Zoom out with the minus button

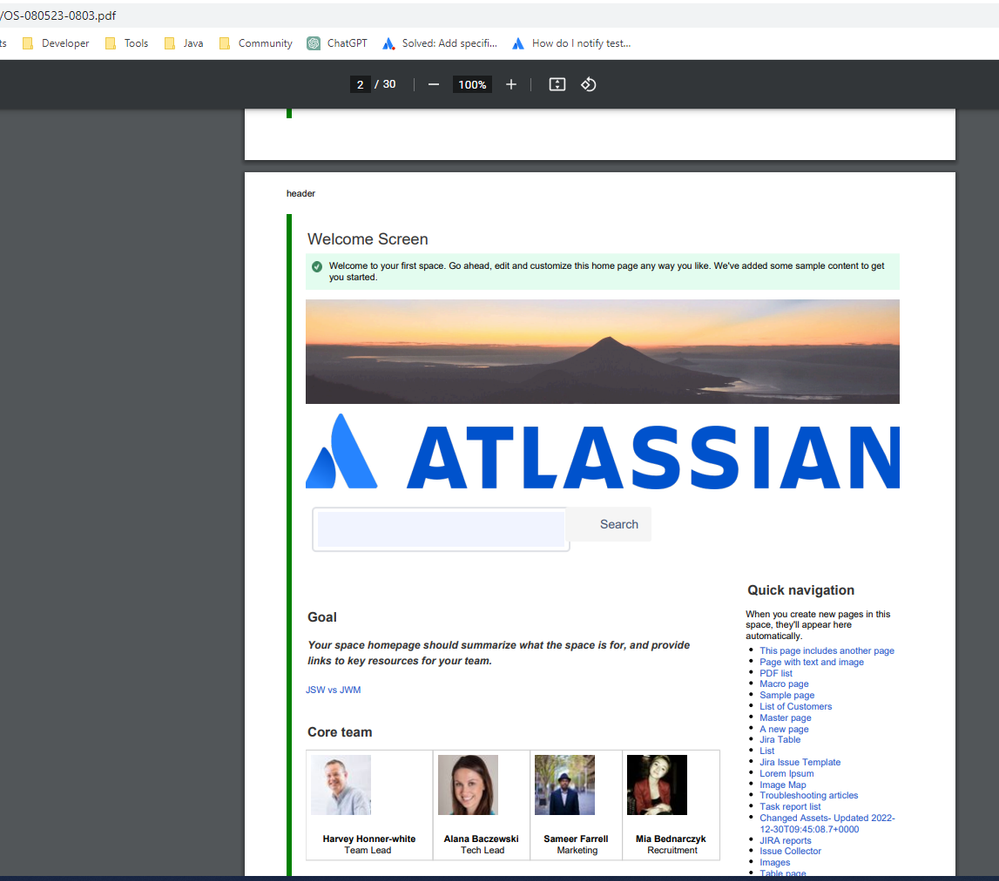click(x=433, y=85)
